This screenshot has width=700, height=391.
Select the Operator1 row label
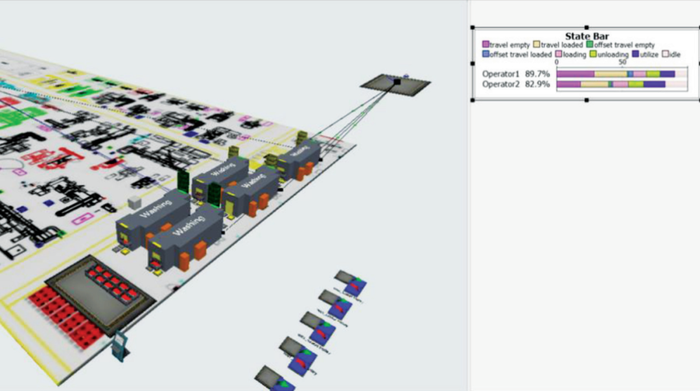(x=501, y=74)
